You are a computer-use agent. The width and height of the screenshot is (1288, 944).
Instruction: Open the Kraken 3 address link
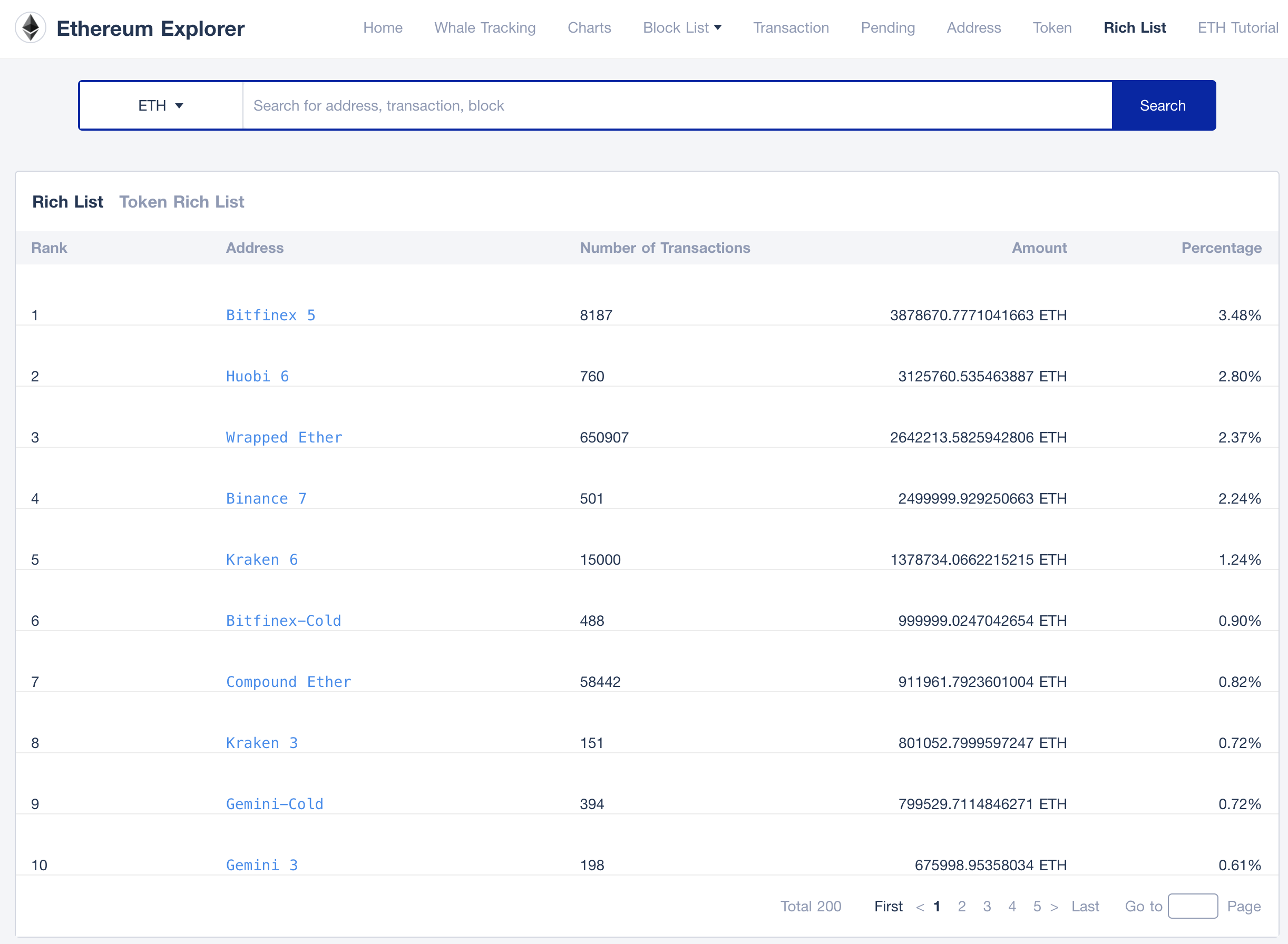click(x=262, y=743)
